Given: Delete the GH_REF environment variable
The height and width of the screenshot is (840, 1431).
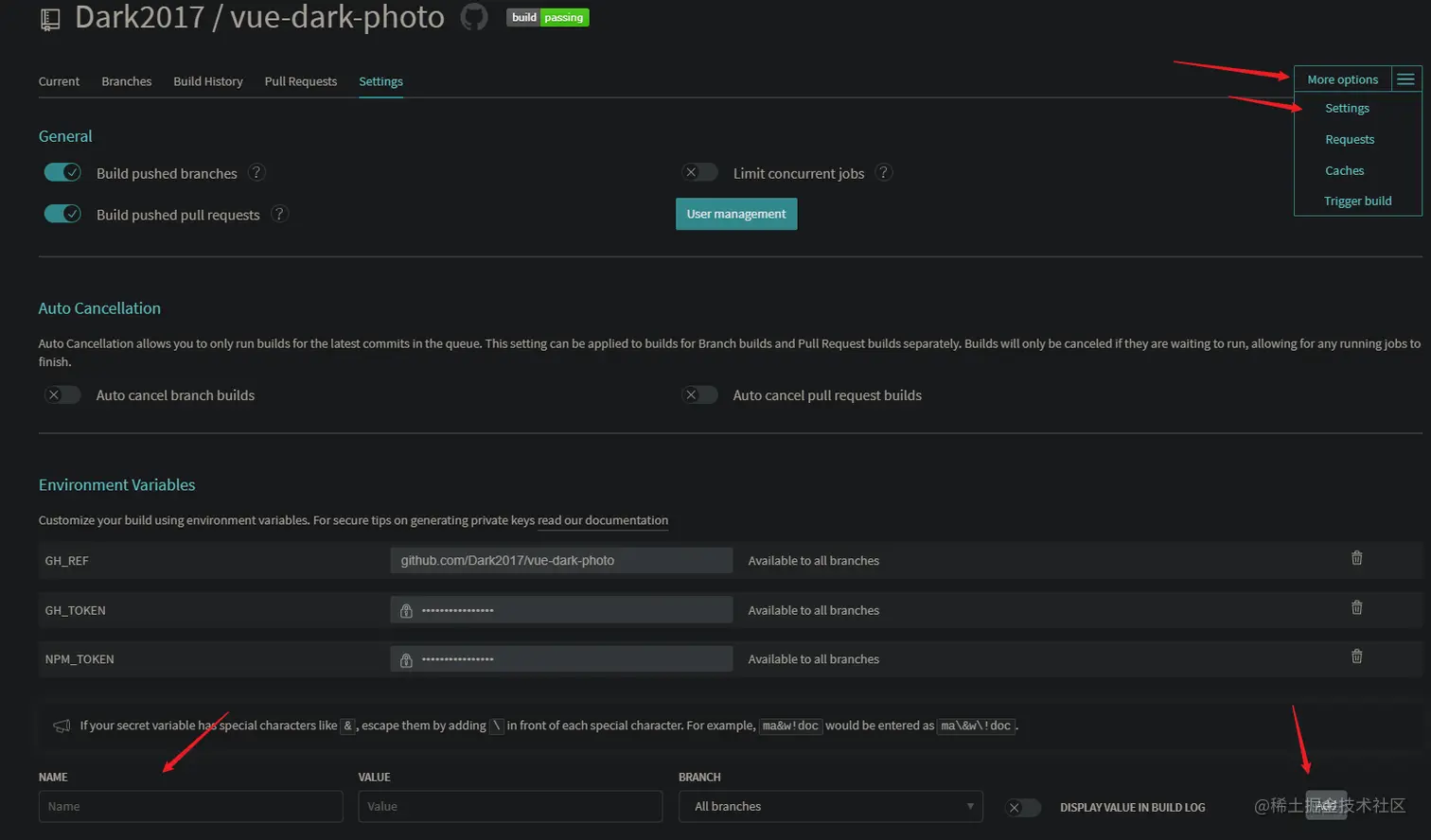Looking at the screenshot, I should pos(1356,558).
